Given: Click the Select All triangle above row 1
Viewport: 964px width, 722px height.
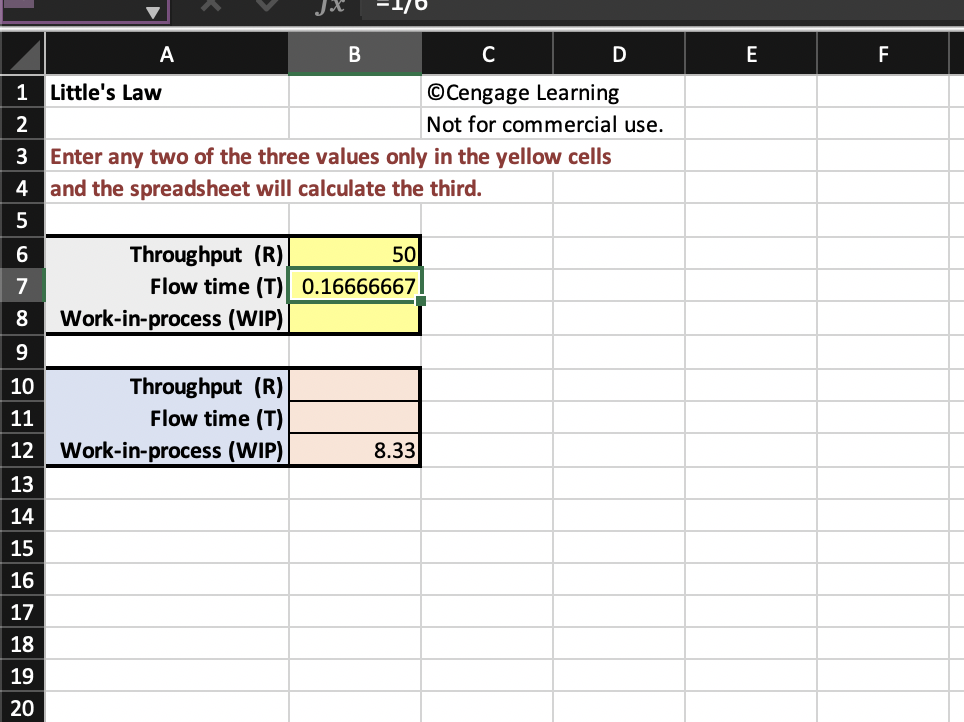Looking at the screenshot, I should click(x=21, y=53).
